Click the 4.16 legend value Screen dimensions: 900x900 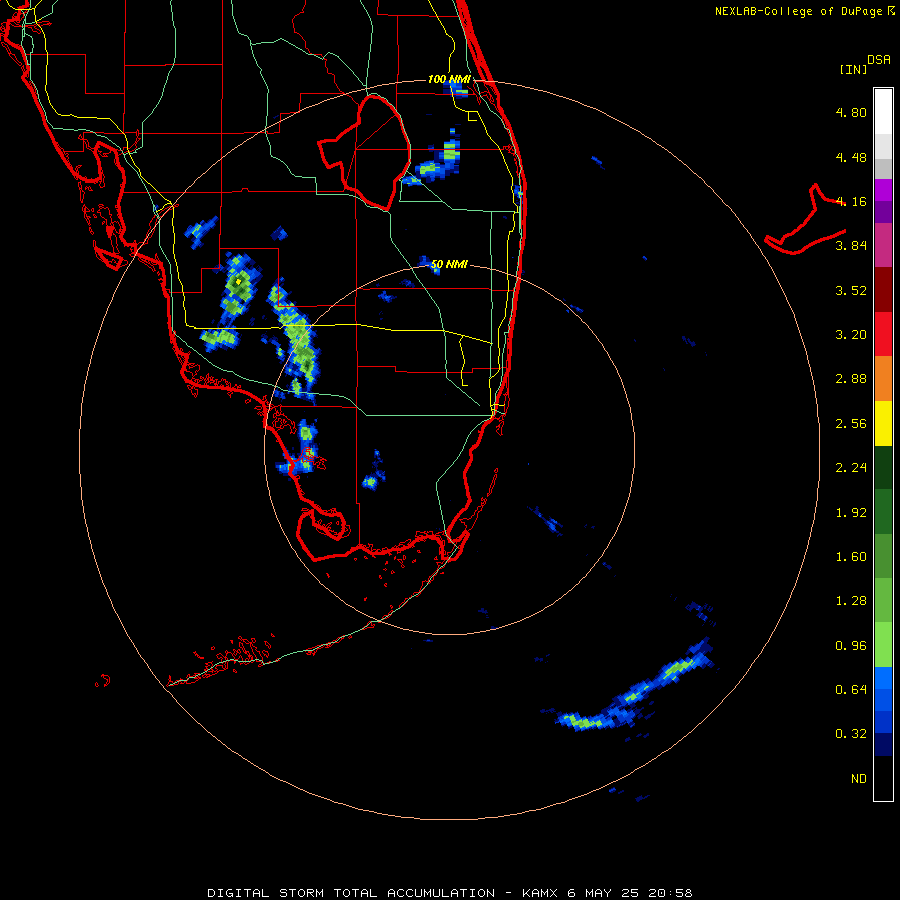851,201
